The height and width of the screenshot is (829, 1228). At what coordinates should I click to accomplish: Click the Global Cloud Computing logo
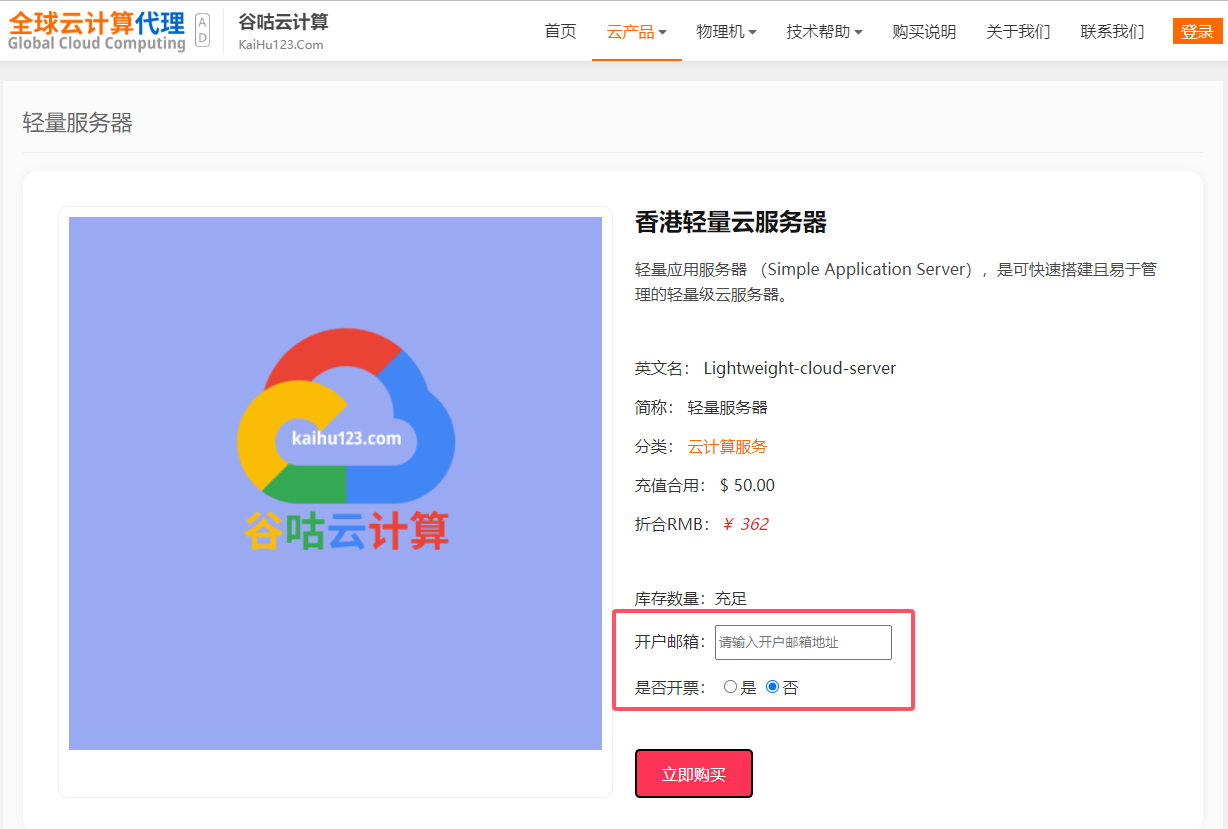pos(97,31)
